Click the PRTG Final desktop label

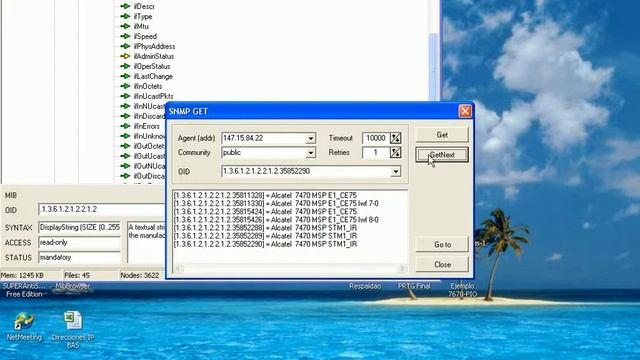[414, 286]
